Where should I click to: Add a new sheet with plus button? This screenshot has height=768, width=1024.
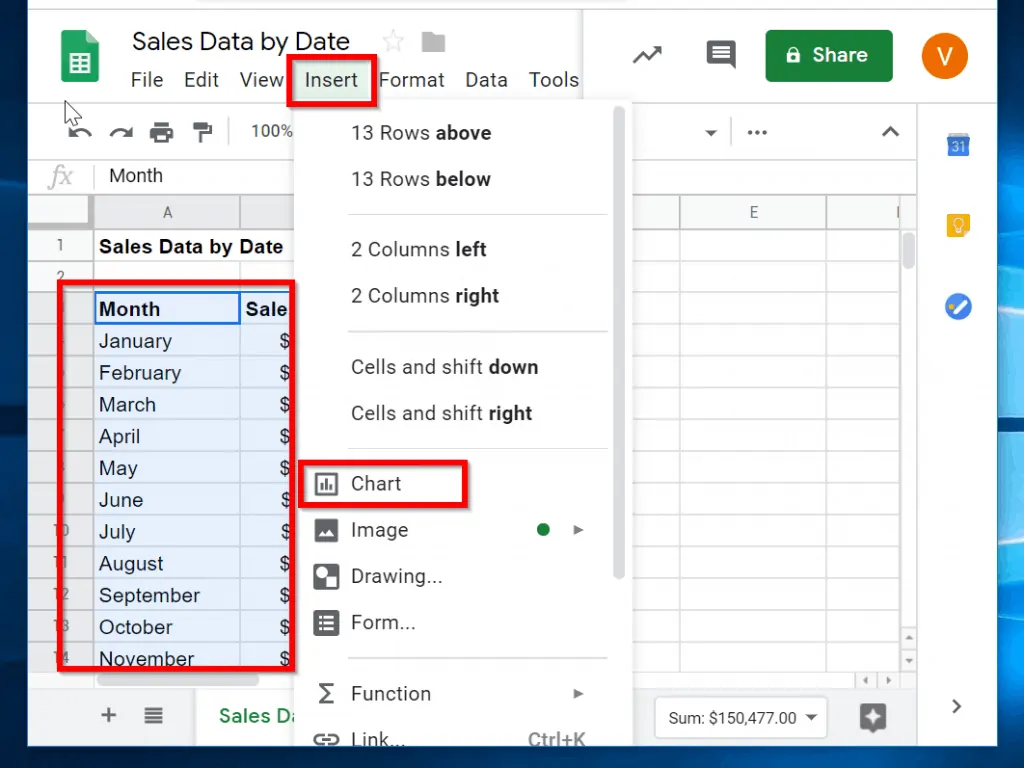click(109, 715)
